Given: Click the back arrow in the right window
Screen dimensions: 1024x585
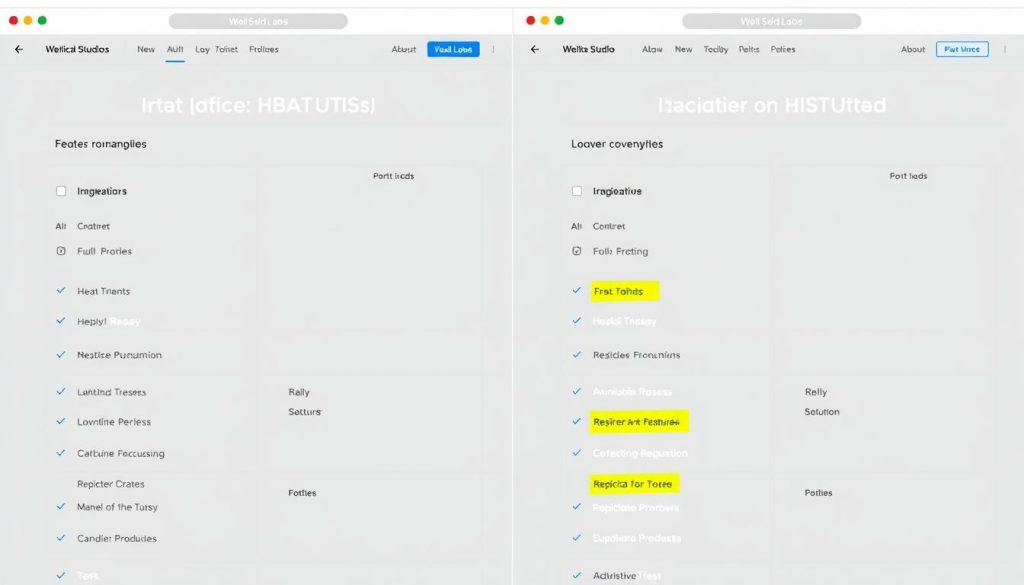Looking at the screenshot, I should 533,48.
